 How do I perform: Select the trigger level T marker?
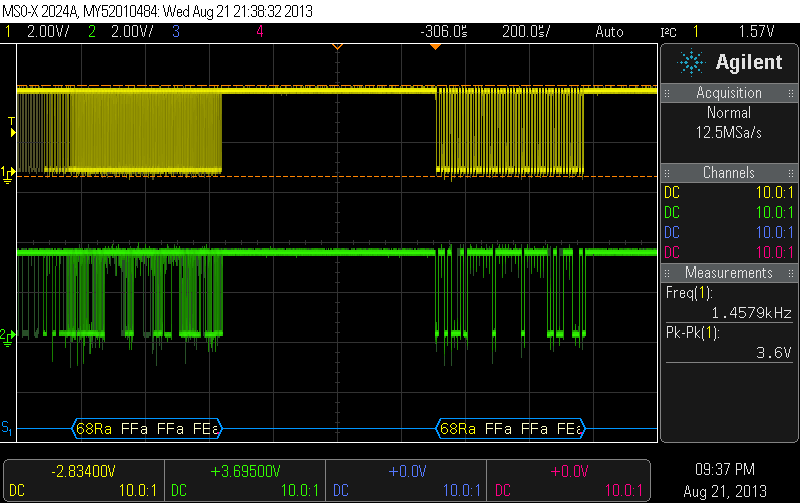coord(12,127)
